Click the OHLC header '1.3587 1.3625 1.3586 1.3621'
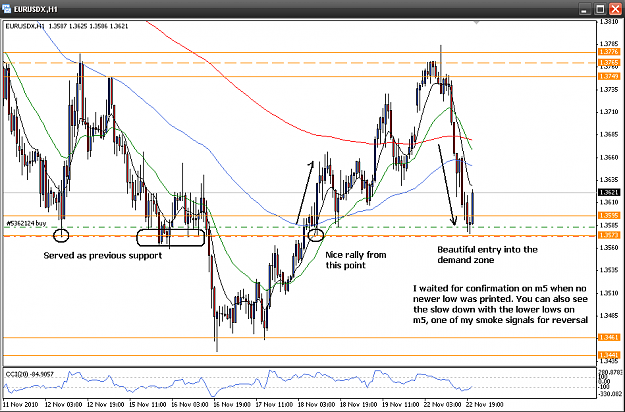 (x=88, y=26)
